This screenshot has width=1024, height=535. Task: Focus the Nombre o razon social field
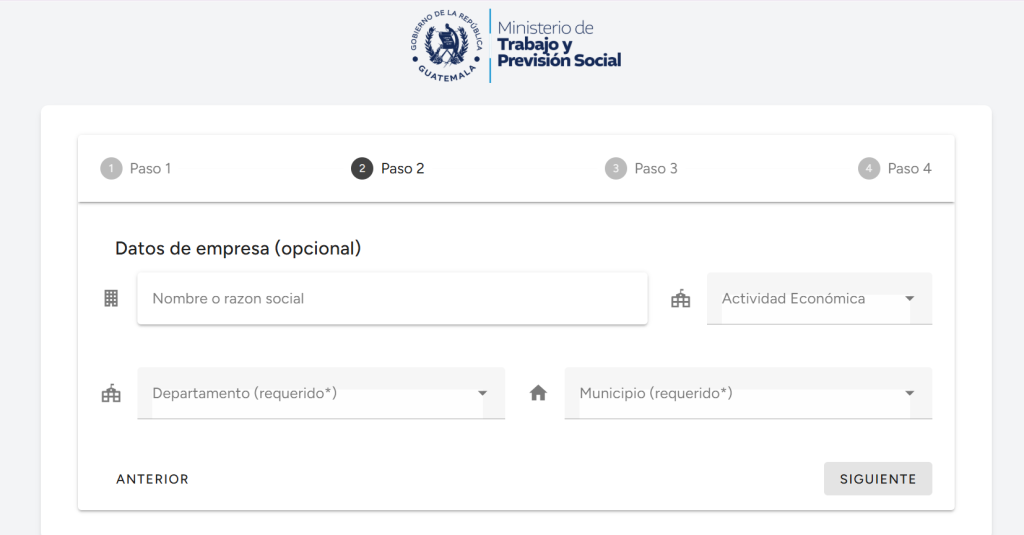pos(392,299)
